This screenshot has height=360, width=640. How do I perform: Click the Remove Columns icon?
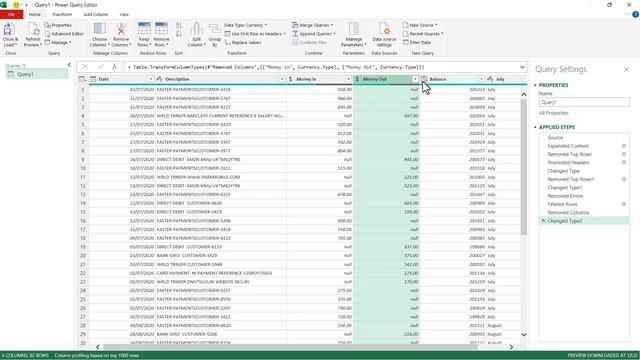click(121, 29)
